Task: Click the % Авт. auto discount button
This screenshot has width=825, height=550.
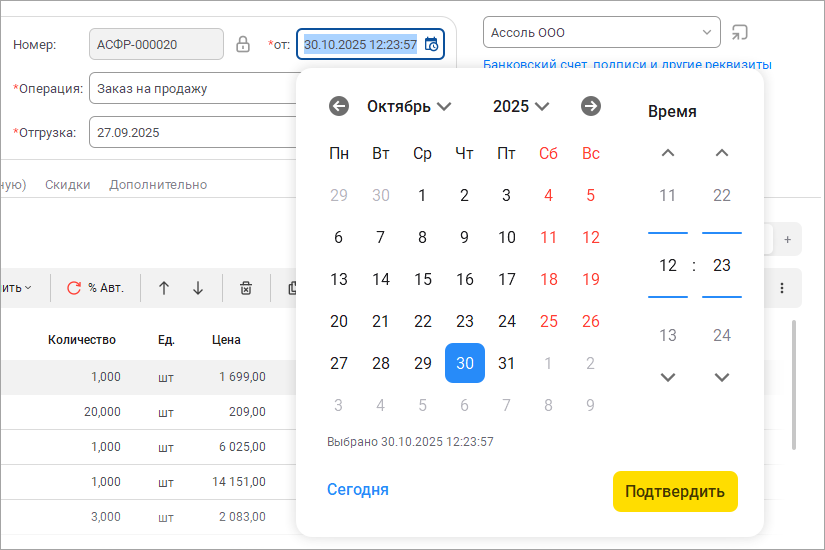Action: 95,288
